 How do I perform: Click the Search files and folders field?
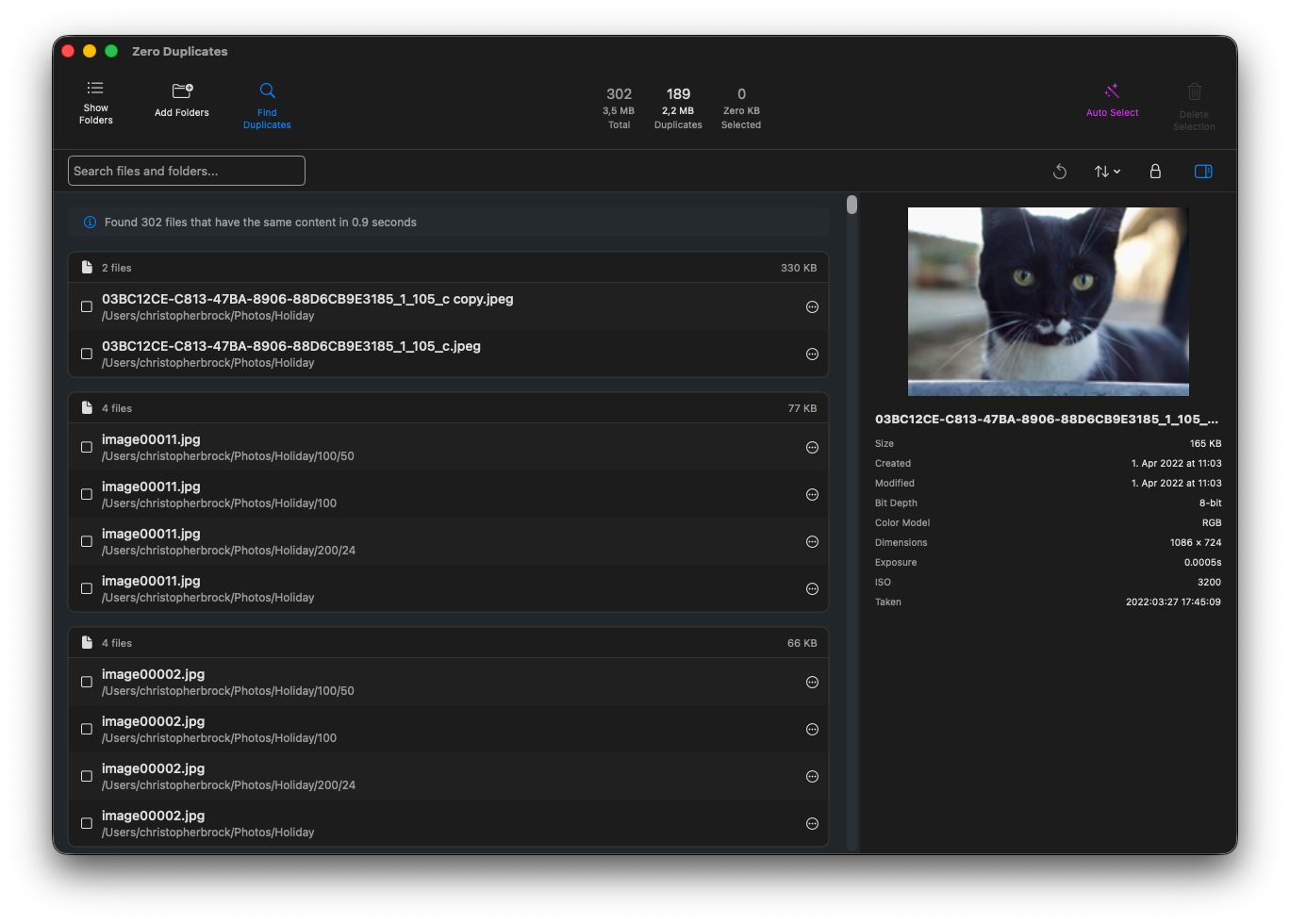pos(187,171)
